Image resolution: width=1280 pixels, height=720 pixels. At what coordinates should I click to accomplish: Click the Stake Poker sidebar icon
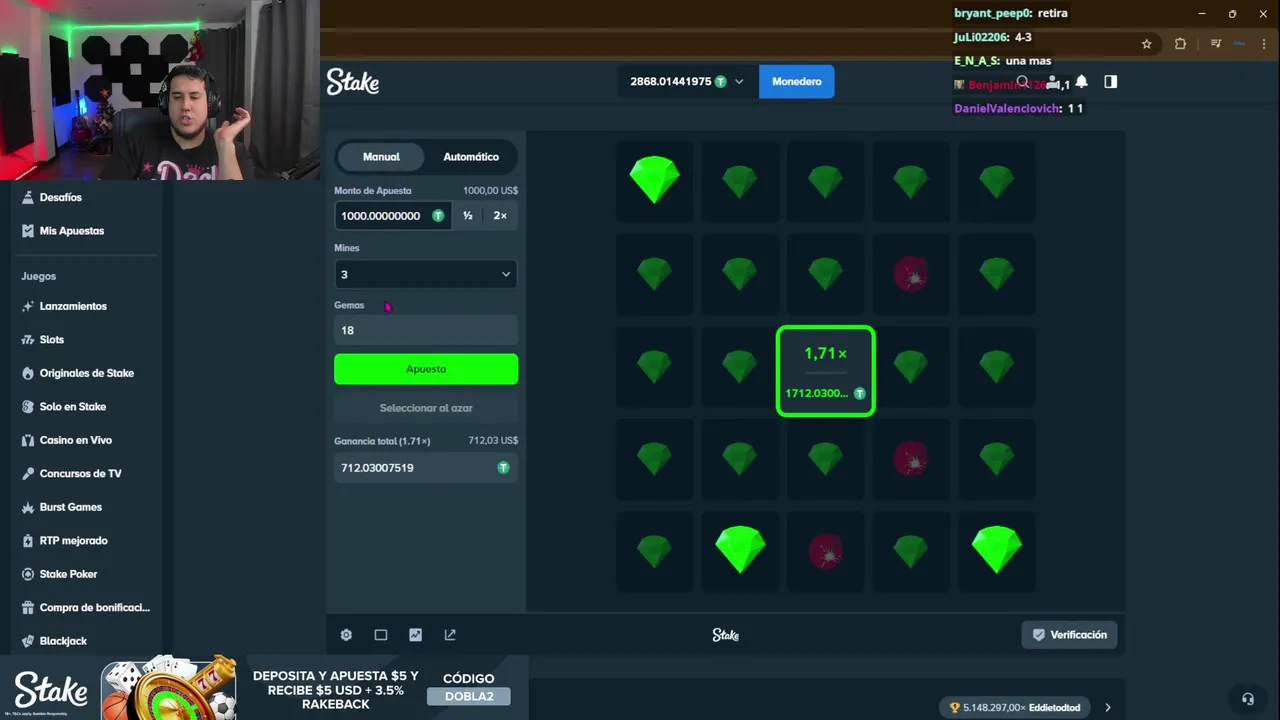coord(28,575)
